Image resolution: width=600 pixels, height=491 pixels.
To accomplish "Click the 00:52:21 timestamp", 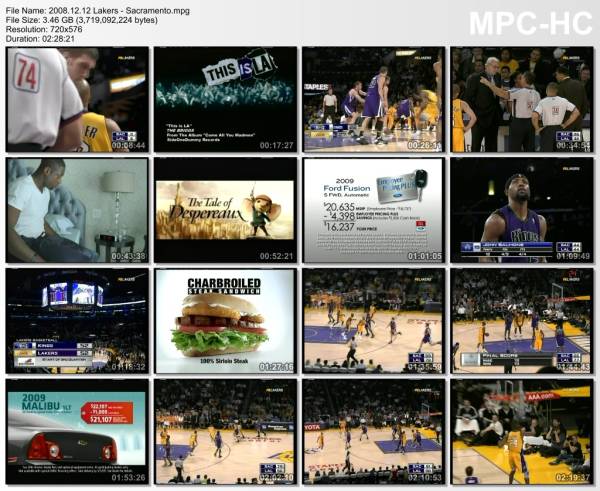I will pos(276,256).
